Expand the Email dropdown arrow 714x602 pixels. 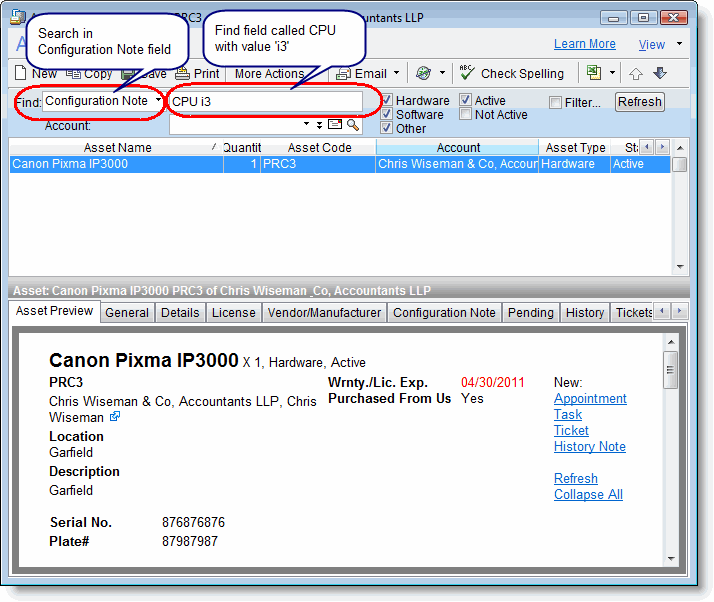click(396, 73)
